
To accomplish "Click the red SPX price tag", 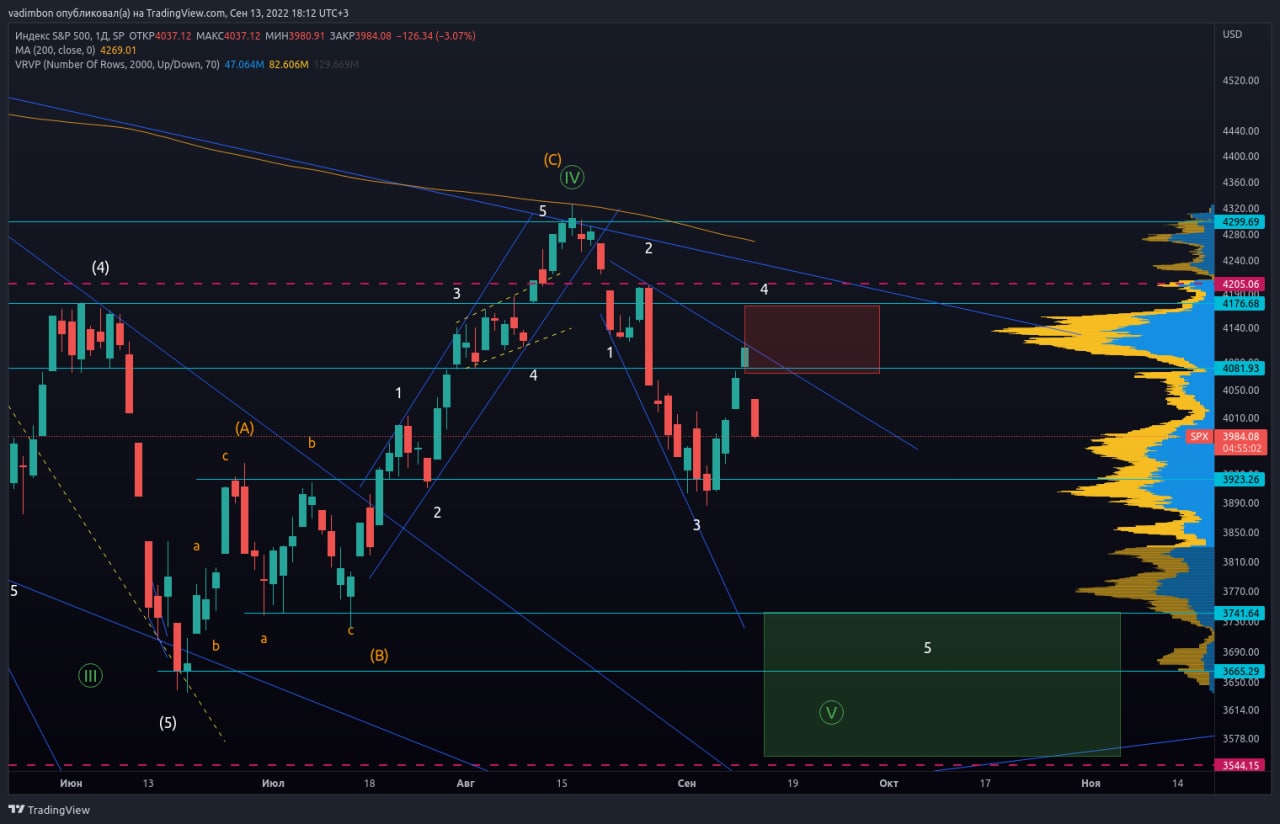I will point(1200,437).
